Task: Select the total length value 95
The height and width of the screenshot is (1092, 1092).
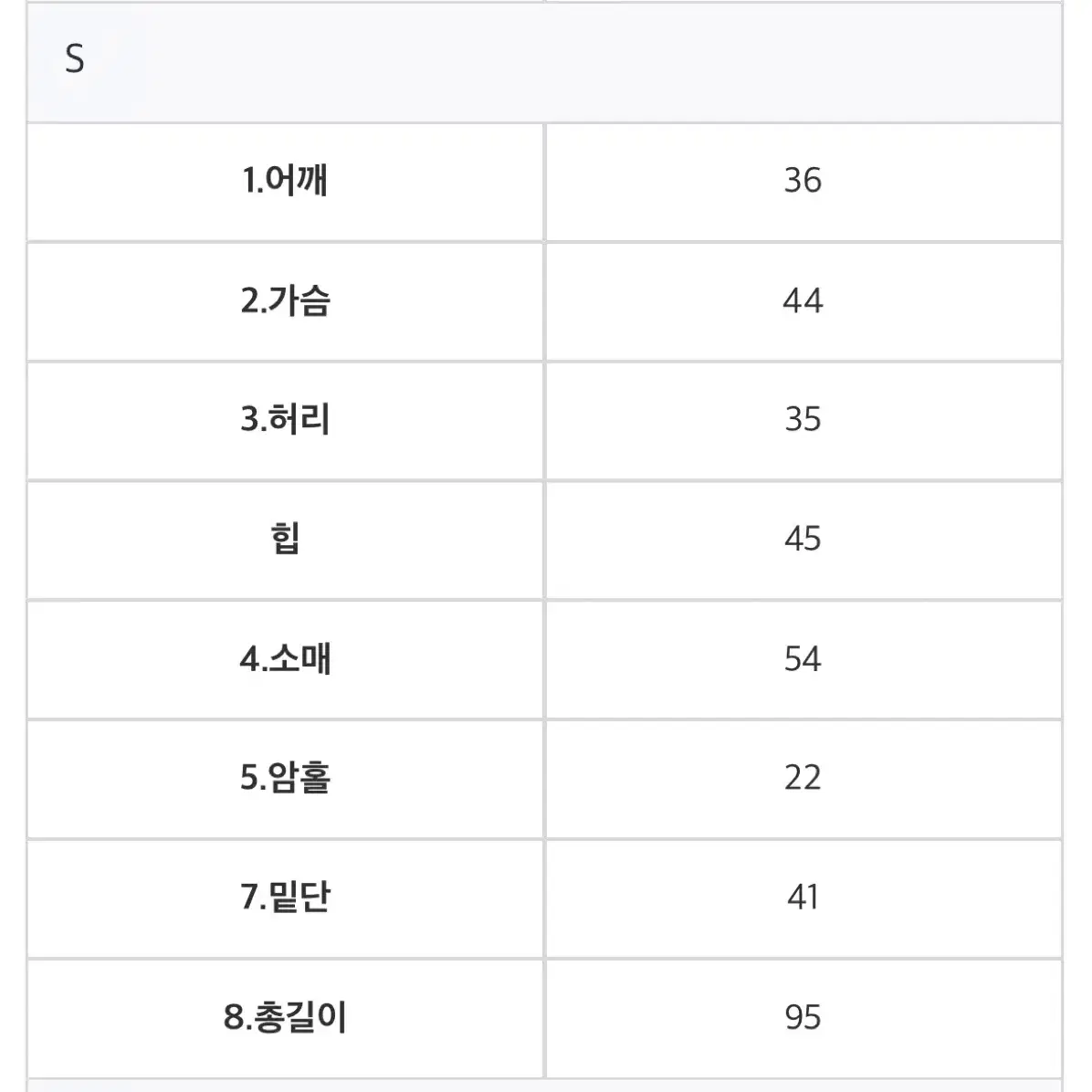Action: [x=803, y=1018]
